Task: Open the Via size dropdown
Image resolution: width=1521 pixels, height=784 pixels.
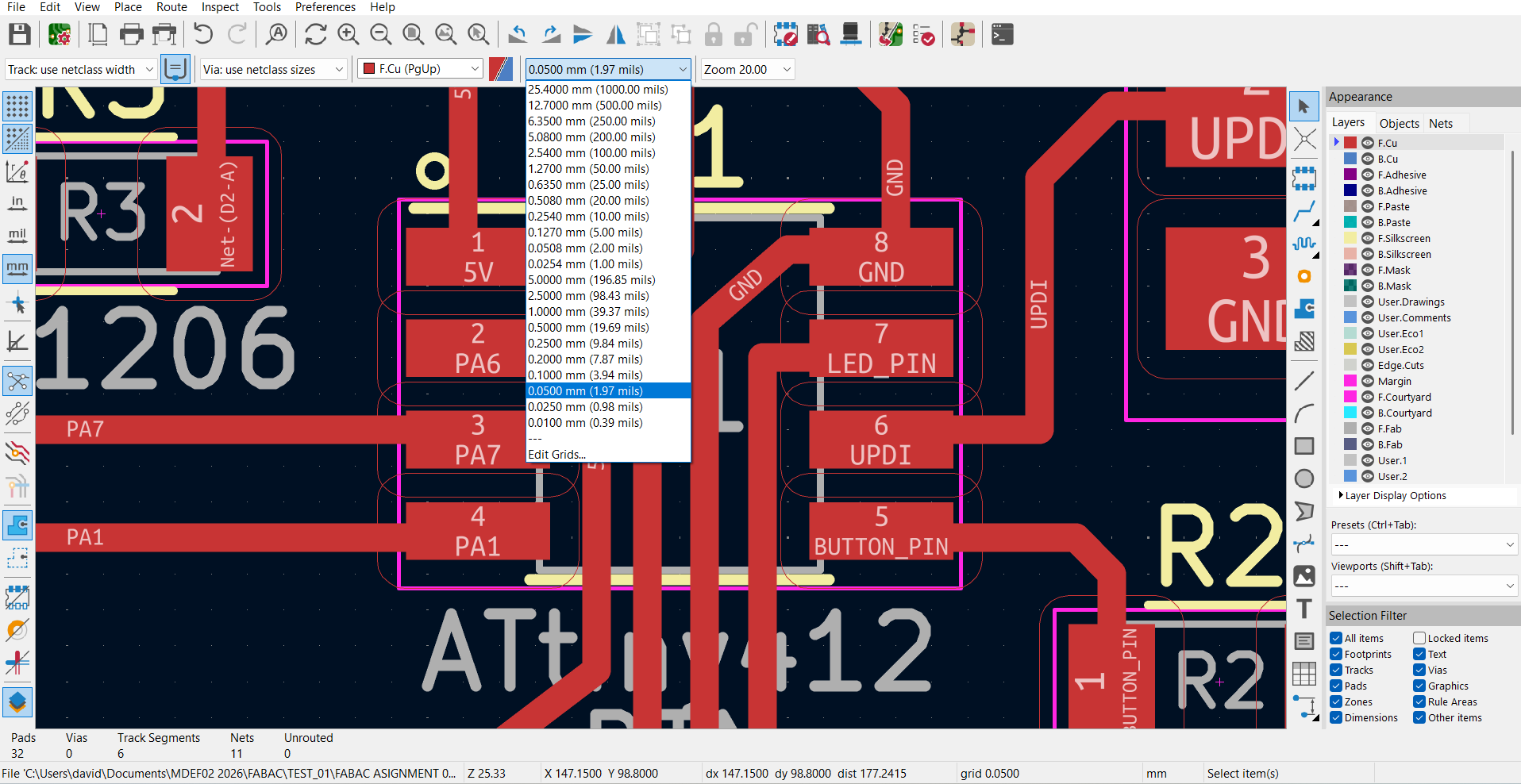Action: point(273,69)
